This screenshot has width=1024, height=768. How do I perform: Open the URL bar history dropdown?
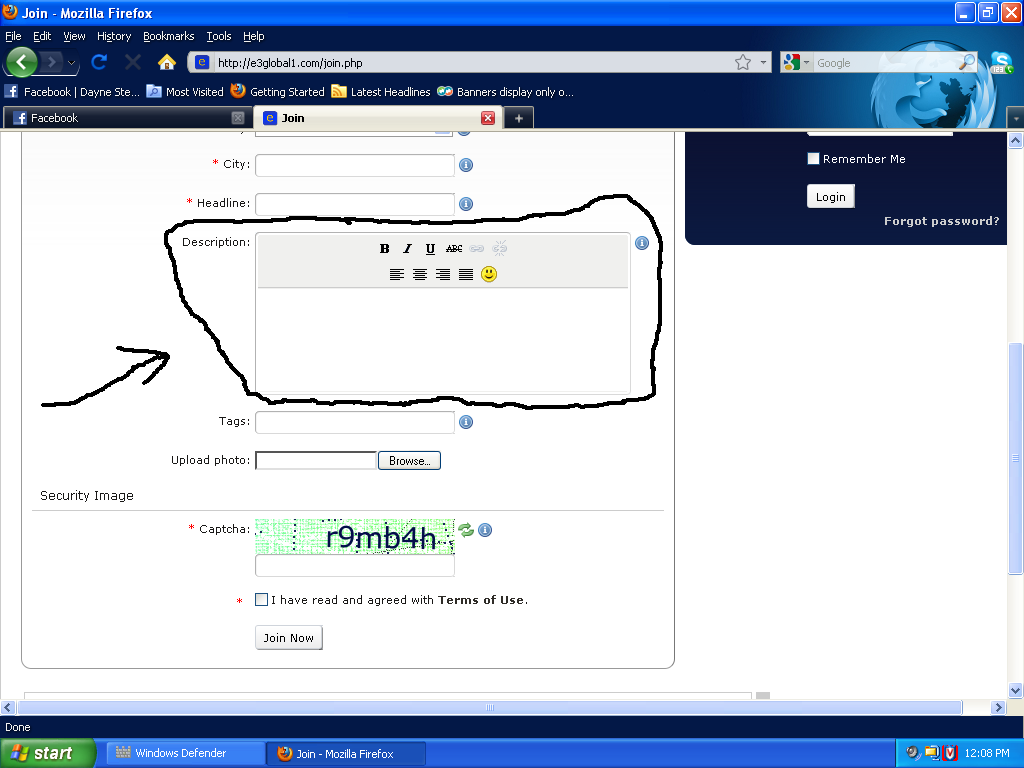[x=763, y=63]
